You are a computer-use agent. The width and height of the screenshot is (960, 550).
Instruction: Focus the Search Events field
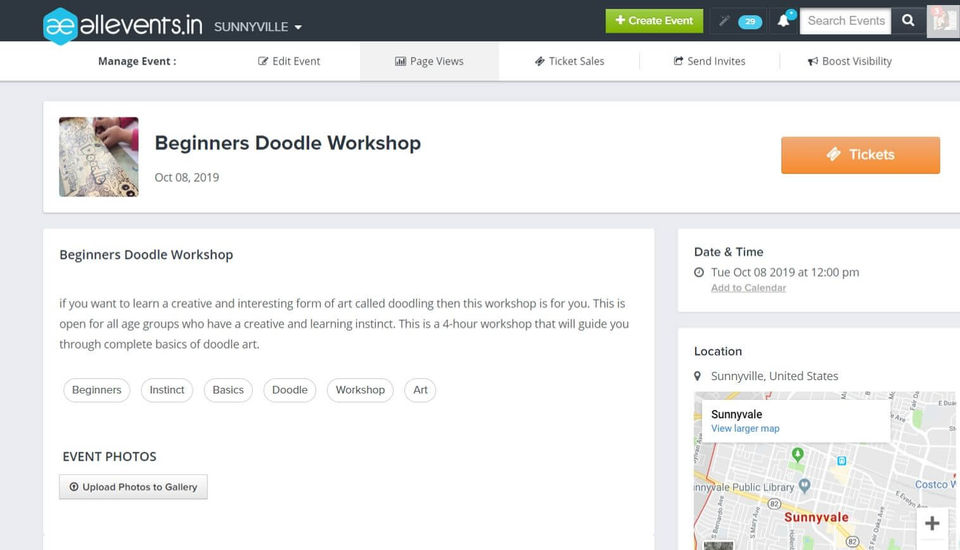click(846, 21)
